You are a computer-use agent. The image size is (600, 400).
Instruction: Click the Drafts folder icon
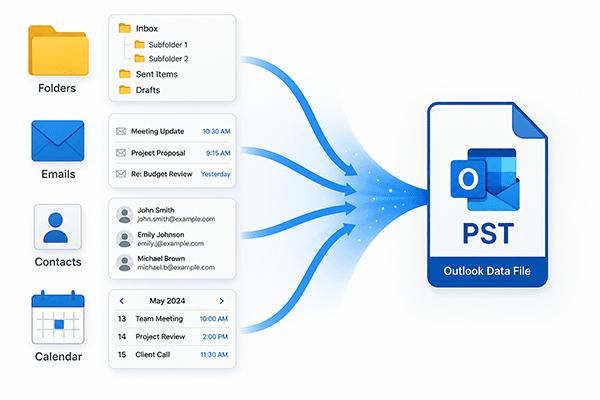coord(125,90)
